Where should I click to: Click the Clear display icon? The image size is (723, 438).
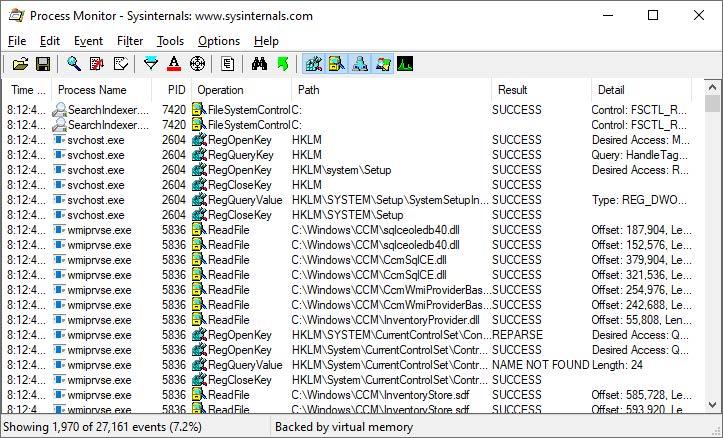tap(120, 64)
